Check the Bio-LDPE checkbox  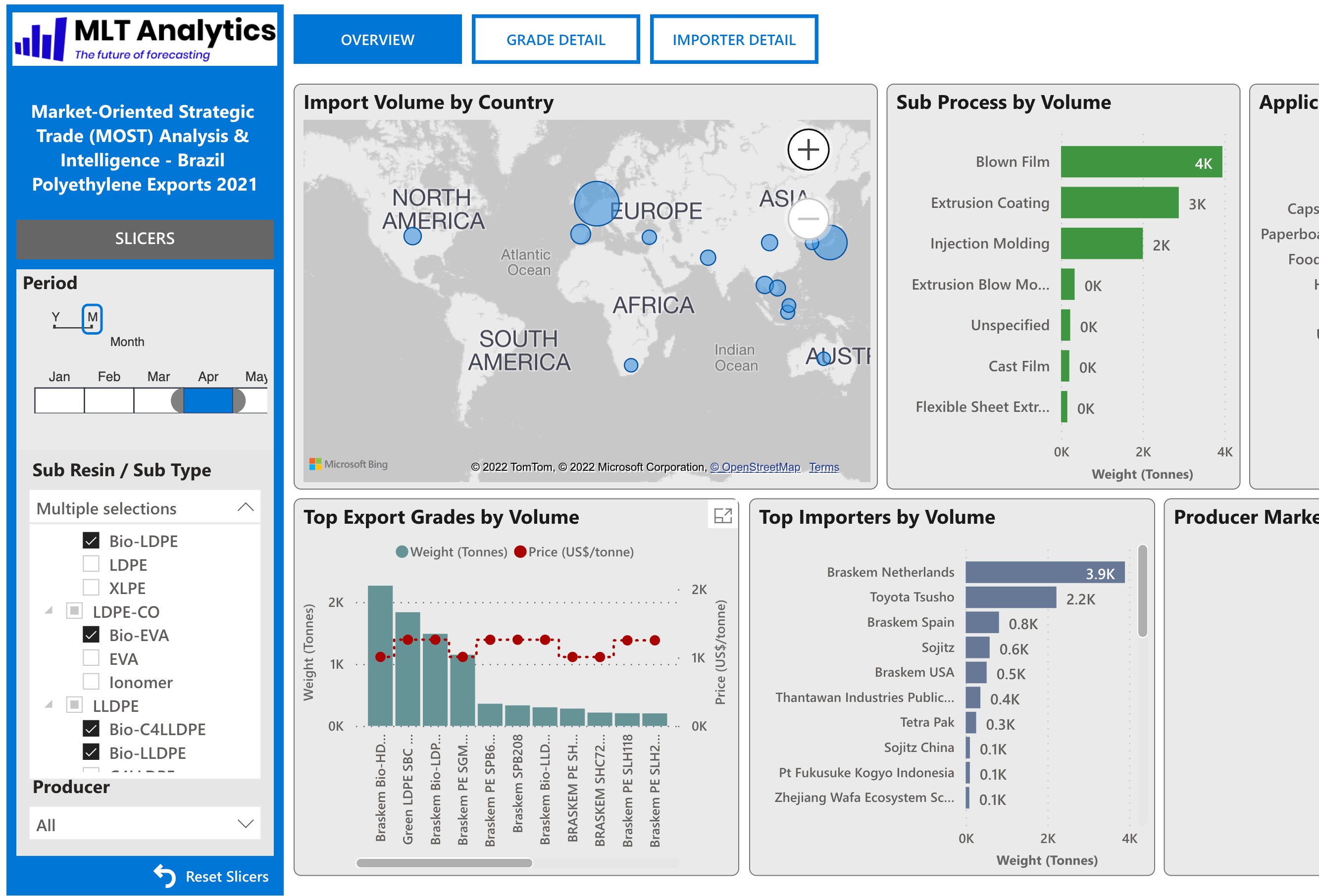[91, 540]
